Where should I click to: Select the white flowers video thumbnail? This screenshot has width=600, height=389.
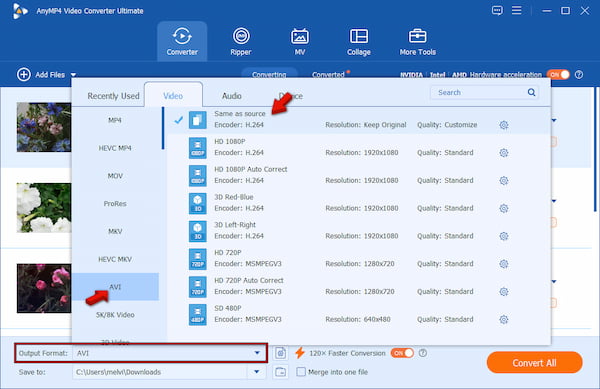point(44,208)
